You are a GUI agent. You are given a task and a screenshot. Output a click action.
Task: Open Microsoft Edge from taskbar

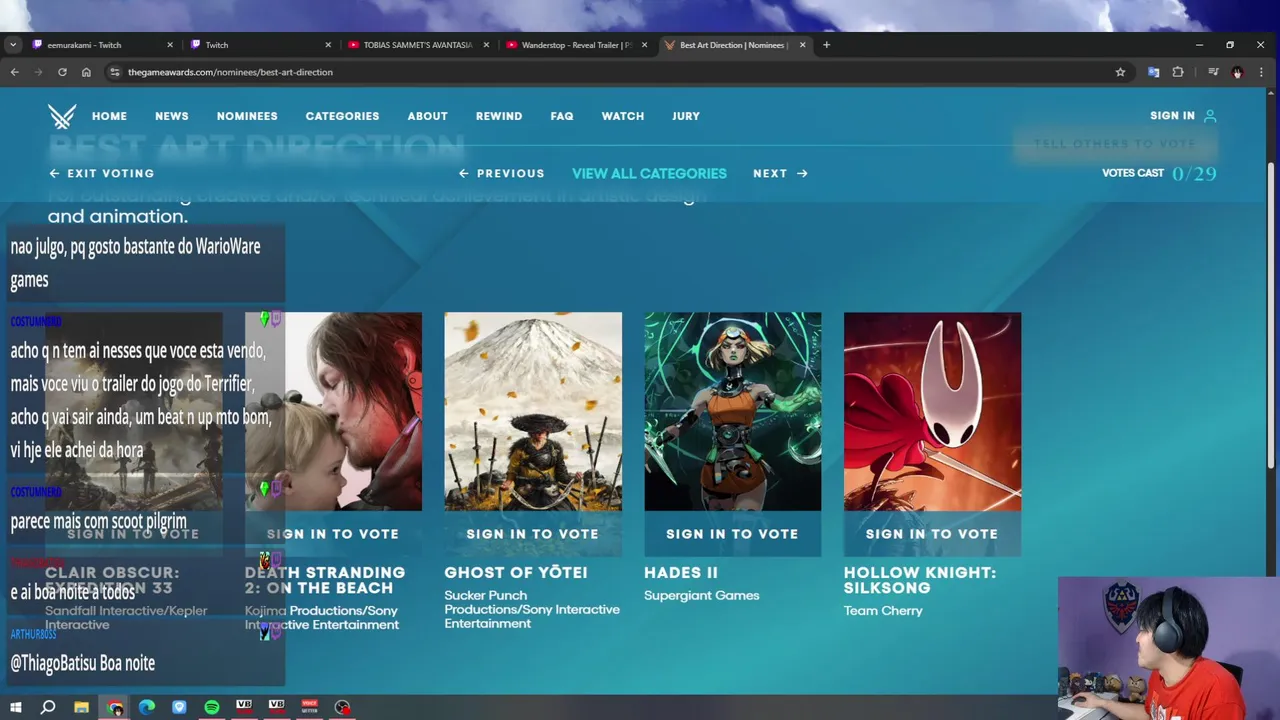pyautogui.click(x=147, y=707)
